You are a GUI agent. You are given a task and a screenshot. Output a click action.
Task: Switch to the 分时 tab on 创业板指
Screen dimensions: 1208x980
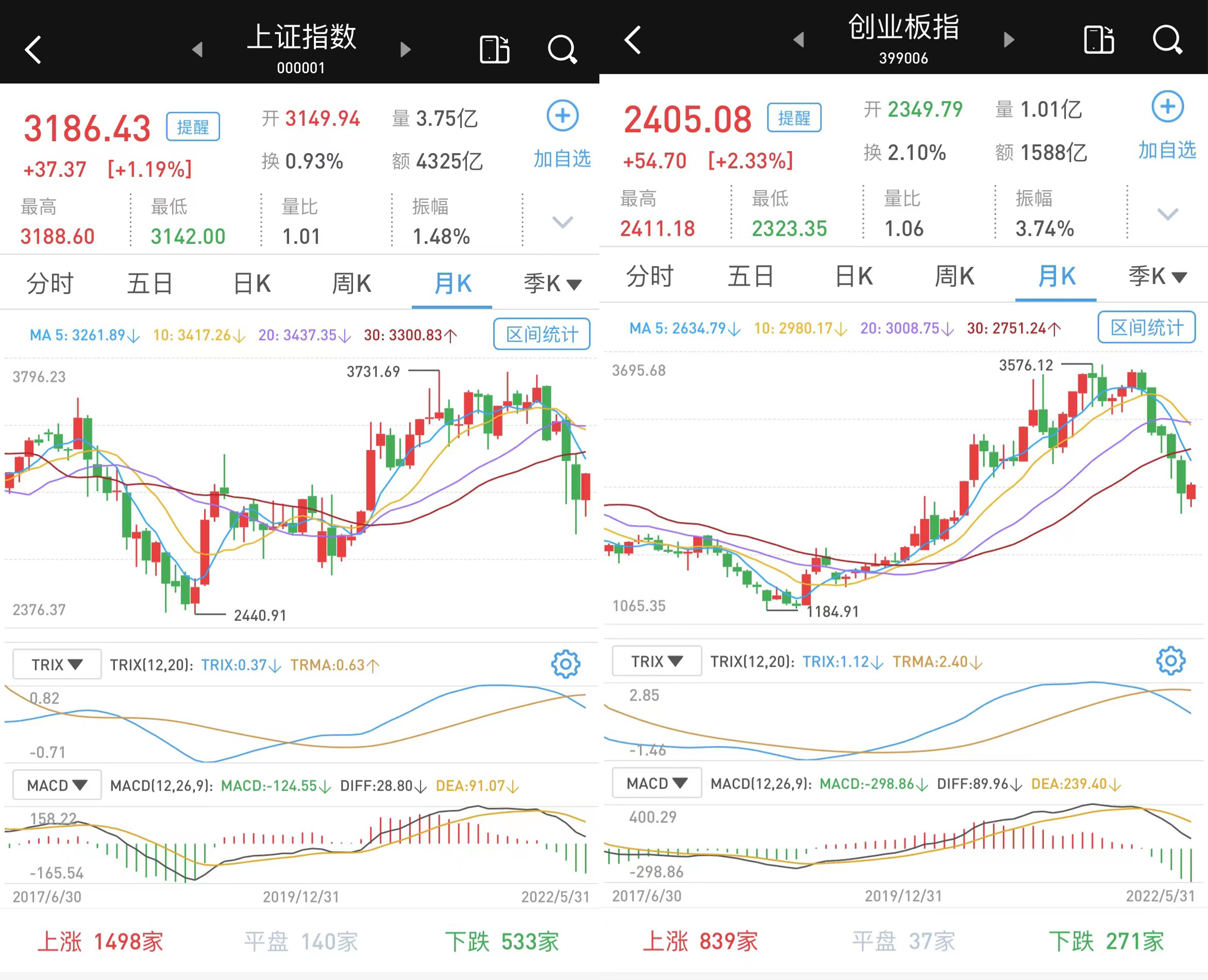[649, 277]
